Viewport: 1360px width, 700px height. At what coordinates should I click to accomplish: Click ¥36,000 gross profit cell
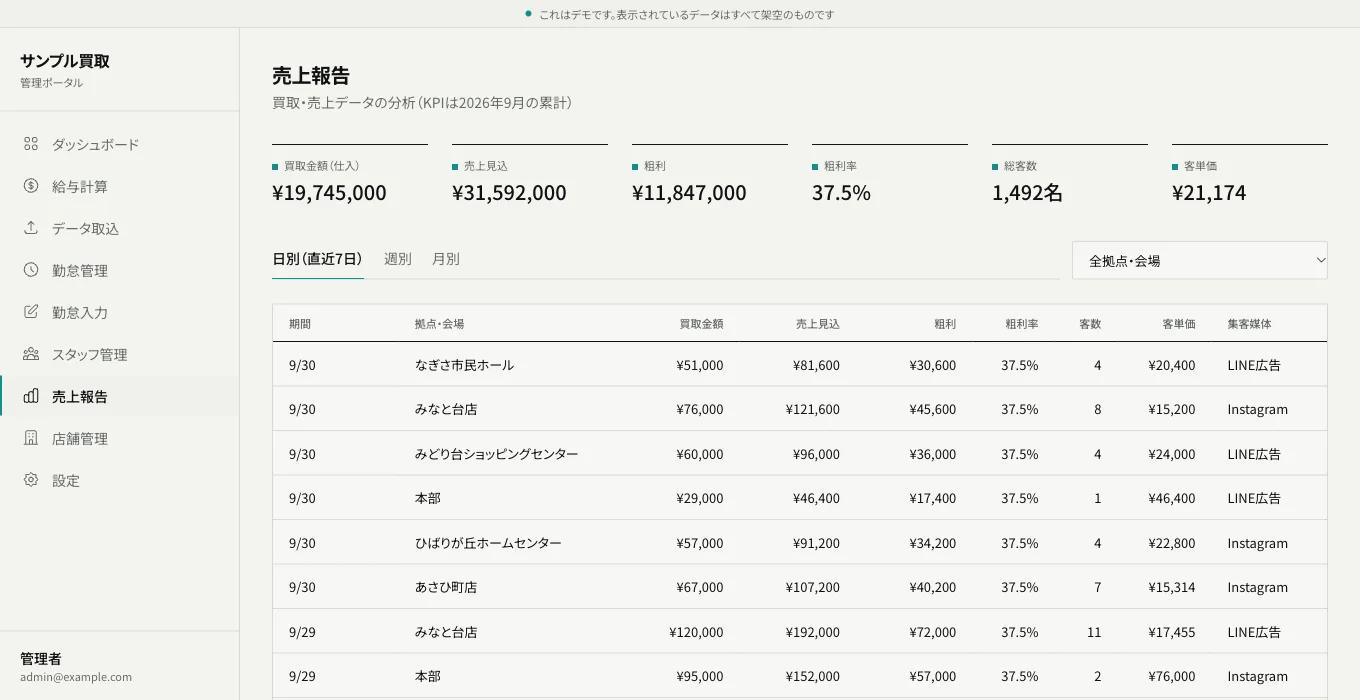[933, 454]
